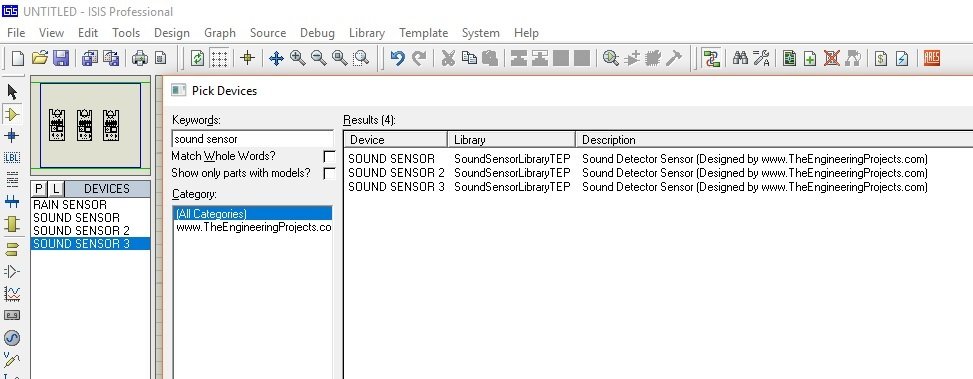Click the Undo arrow

click(398, 58)
